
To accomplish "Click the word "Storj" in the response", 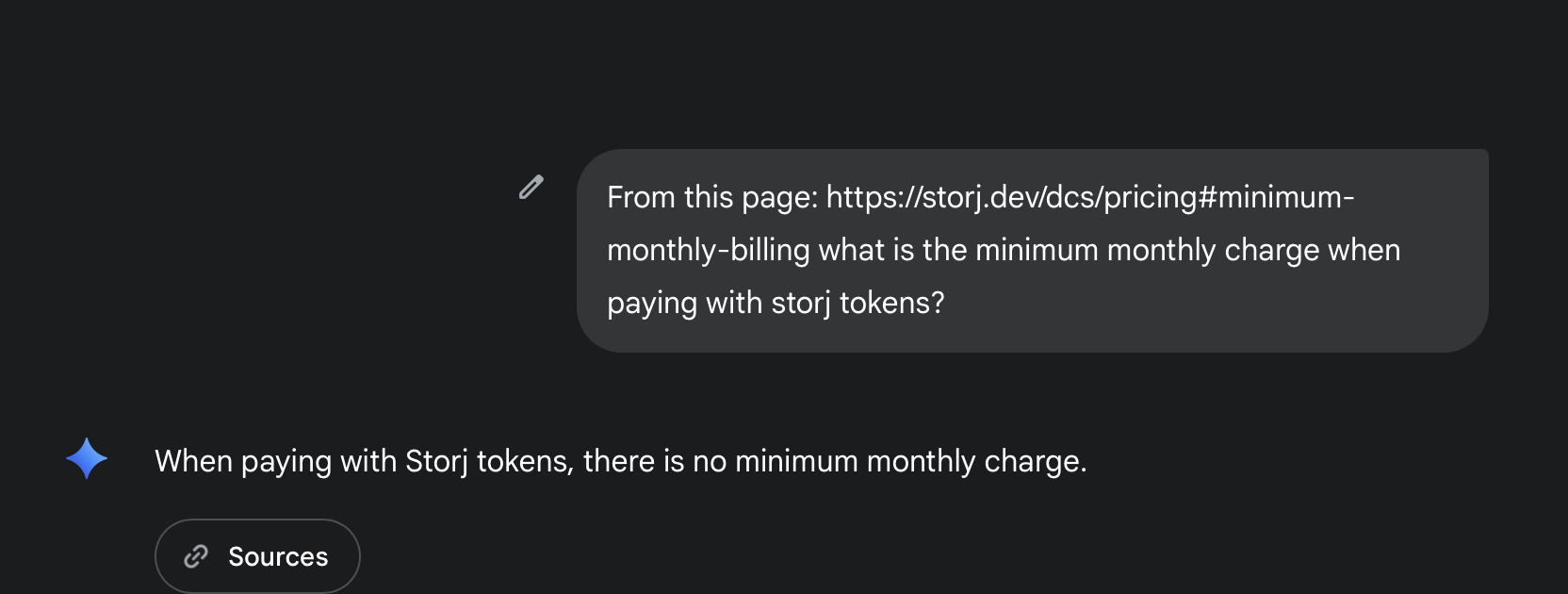I will 436,461.
